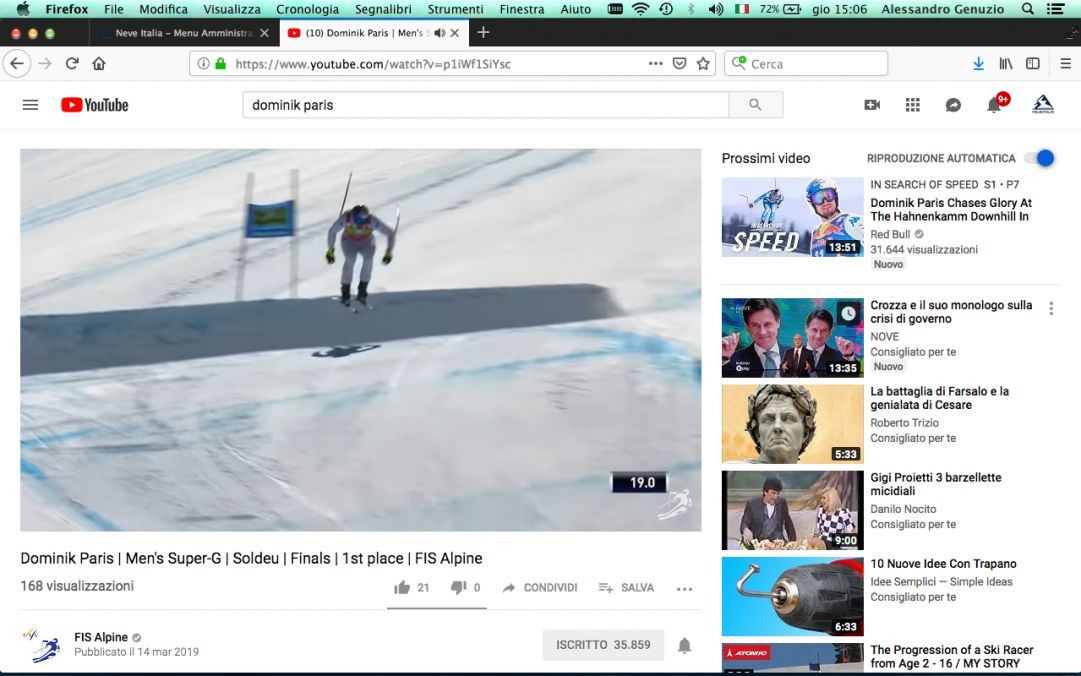Open the Visualizza menu
This screenshot has height=676, width=1081.
pos(232,9)
